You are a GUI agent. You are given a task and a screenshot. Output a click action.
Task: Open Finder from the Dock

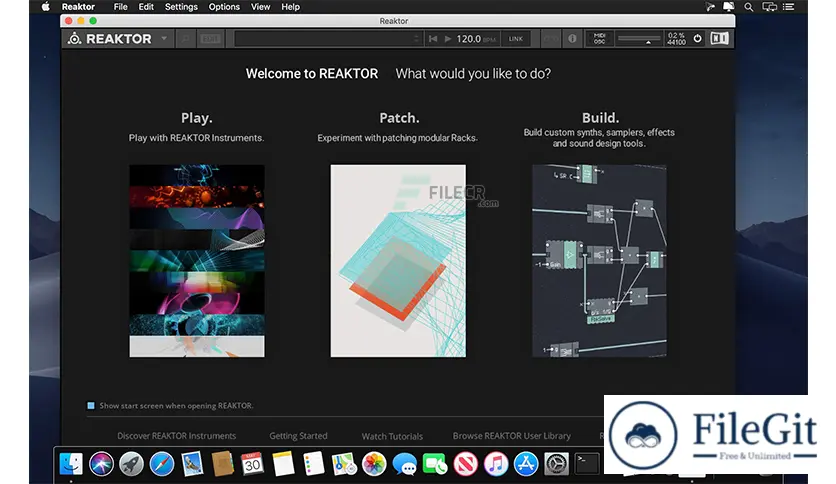pyautogui.click(x=71, y=464)
